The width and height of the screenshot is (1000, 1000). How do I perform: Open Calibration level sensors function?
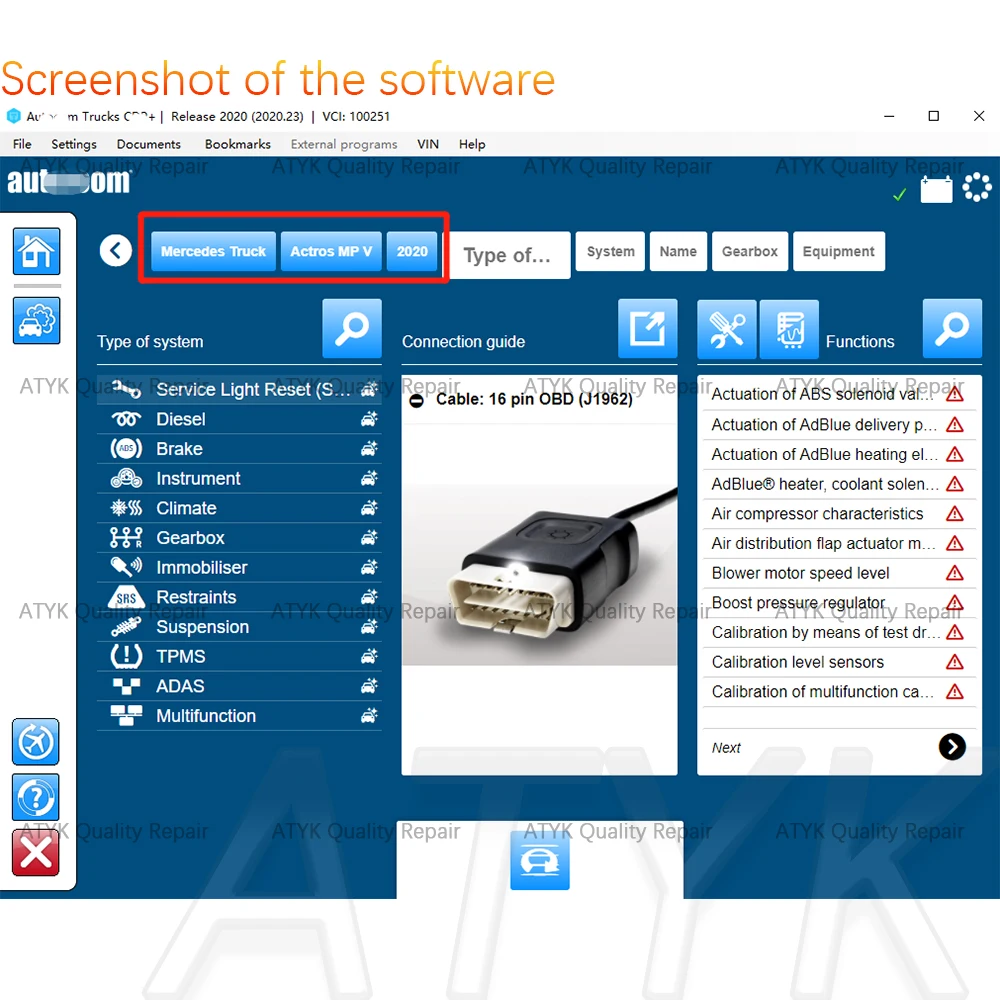(839, 662)
